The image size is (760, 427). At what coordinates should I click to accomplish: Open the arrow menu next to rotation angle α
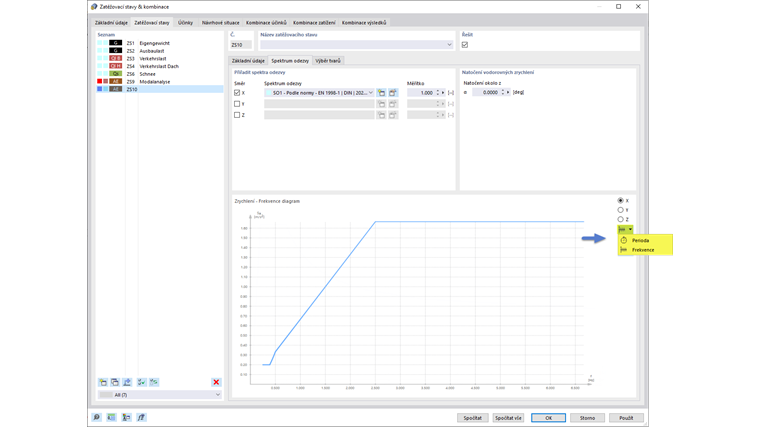pos(508,92)
